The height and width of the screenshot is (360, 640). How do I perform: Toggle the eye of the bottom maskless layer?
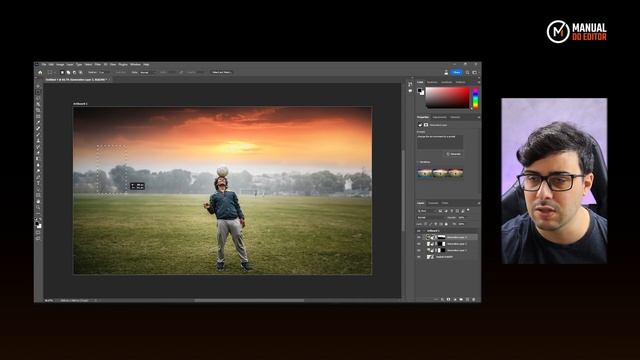[419, 257]
